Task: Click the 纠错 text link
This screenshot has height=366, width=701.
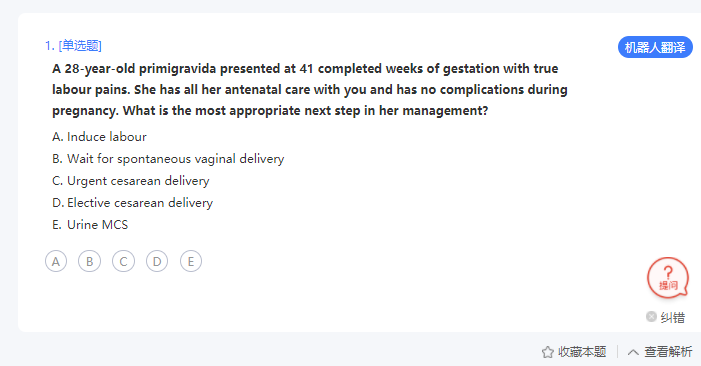Action: [673, 318]
